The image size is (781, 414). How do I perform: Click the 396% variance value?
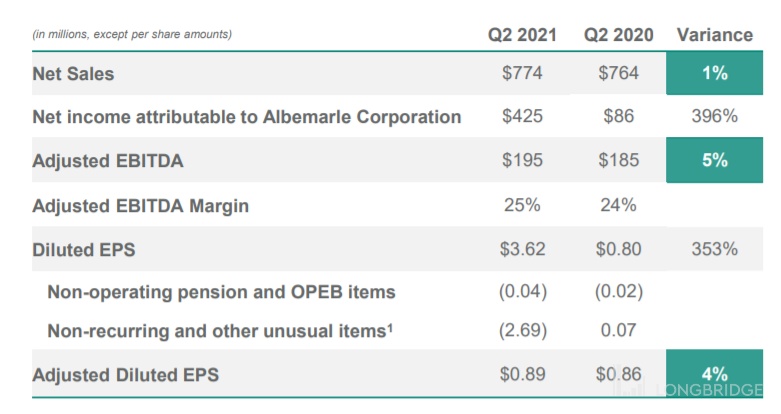click(714, 116)
